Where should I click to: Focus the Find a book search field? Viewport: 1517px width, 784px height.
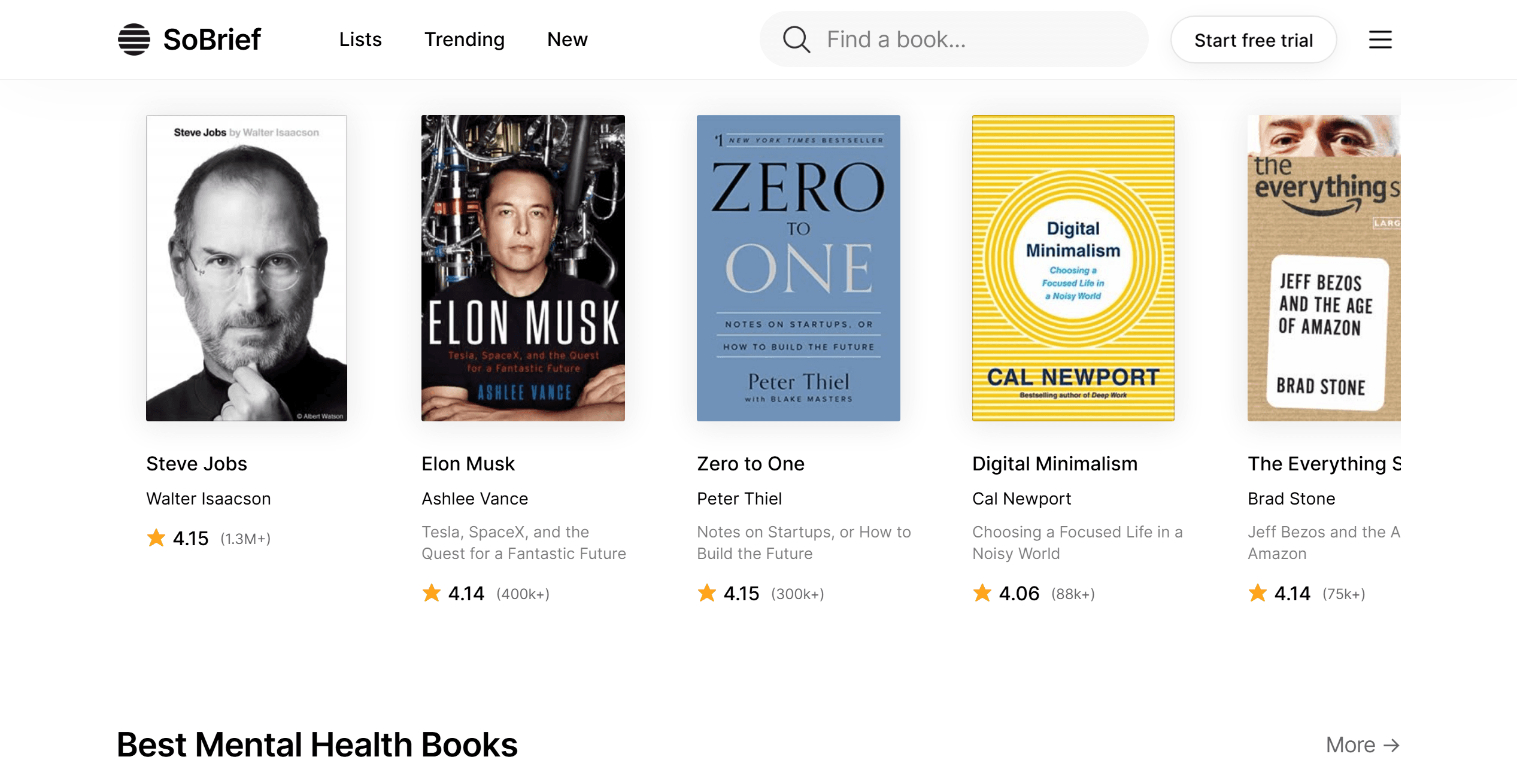pos(982,39)
